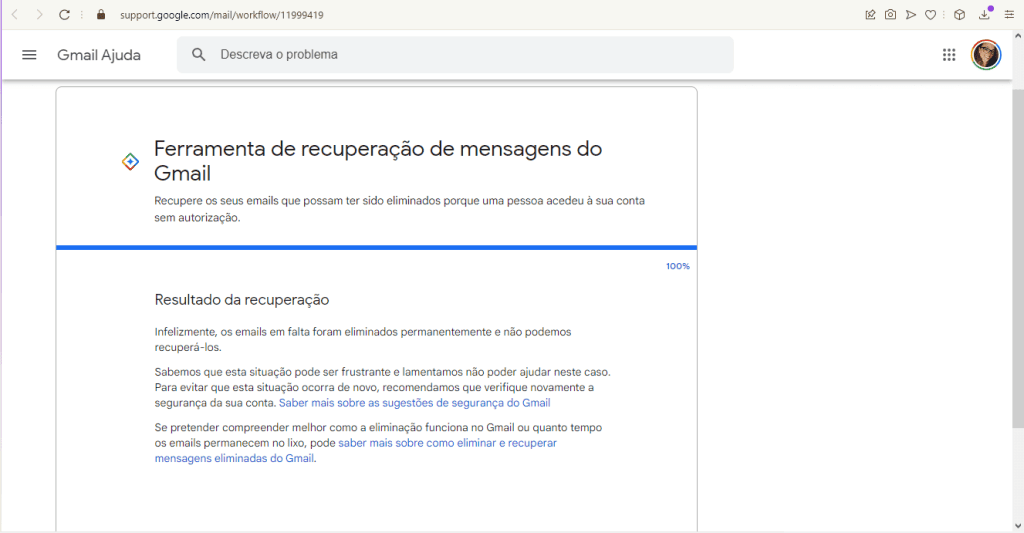
Task: Click 'Infelizmente, os emails em falta' paragraph
Action: tap(362, 340)
